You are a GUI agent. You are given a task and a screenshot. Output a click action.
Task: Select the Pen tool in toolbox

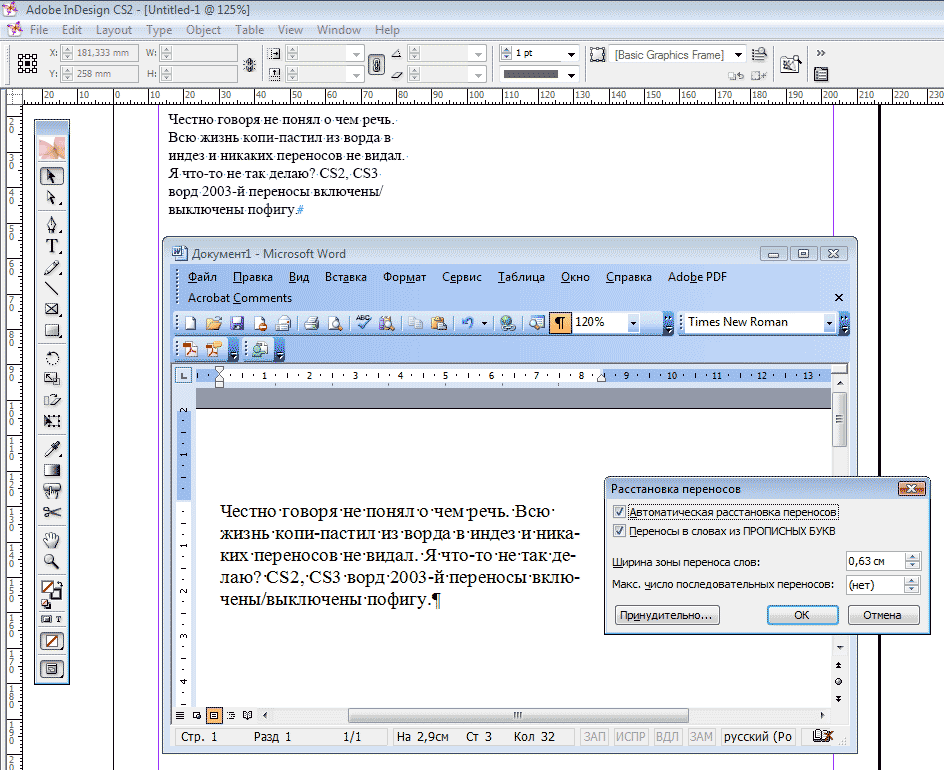tap(52, 225)
